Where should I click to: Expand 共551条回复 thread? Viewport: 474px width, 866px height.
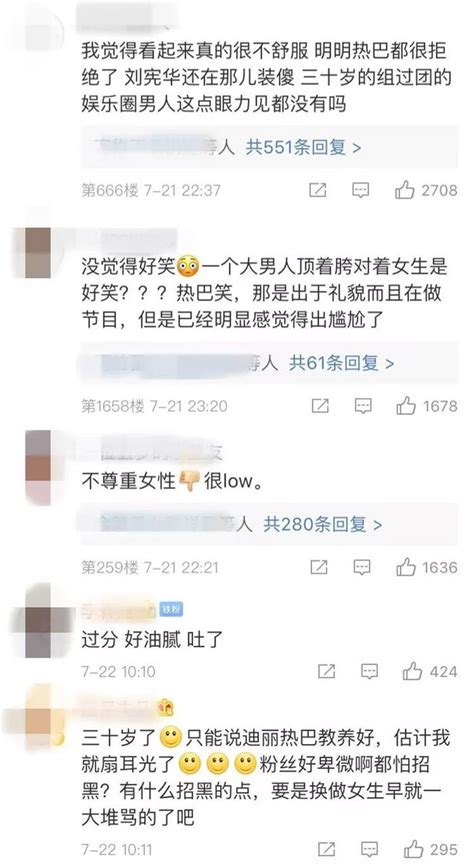[x=304, y=147]
